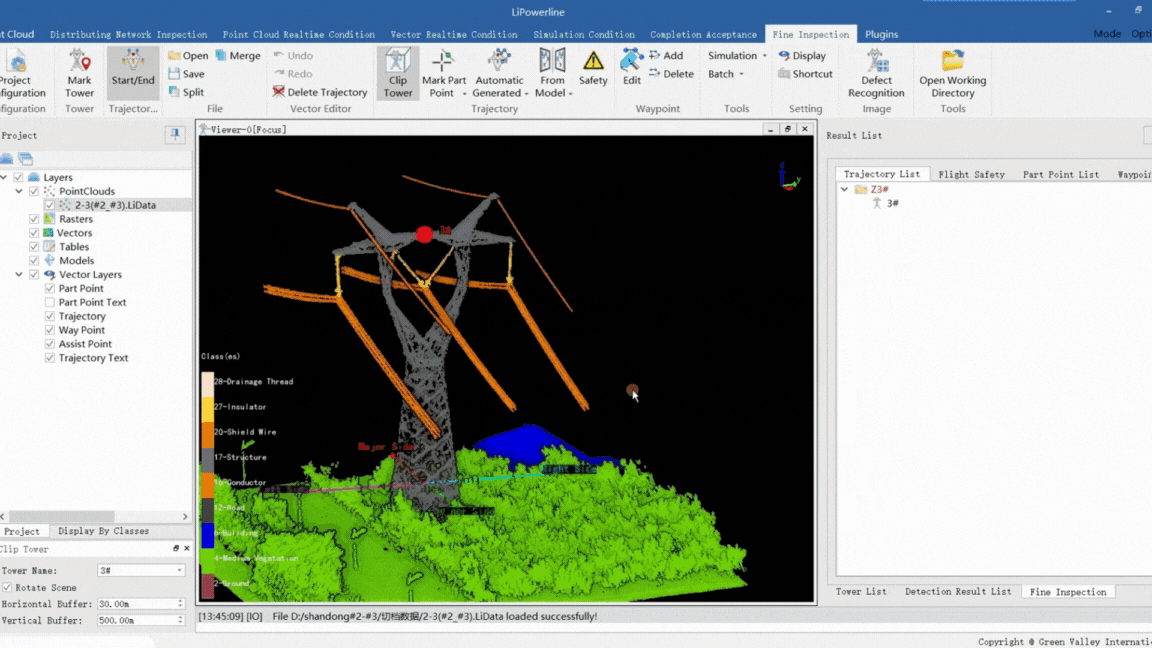Collapse the Vector Layers tree node

[x=19, y=275]
